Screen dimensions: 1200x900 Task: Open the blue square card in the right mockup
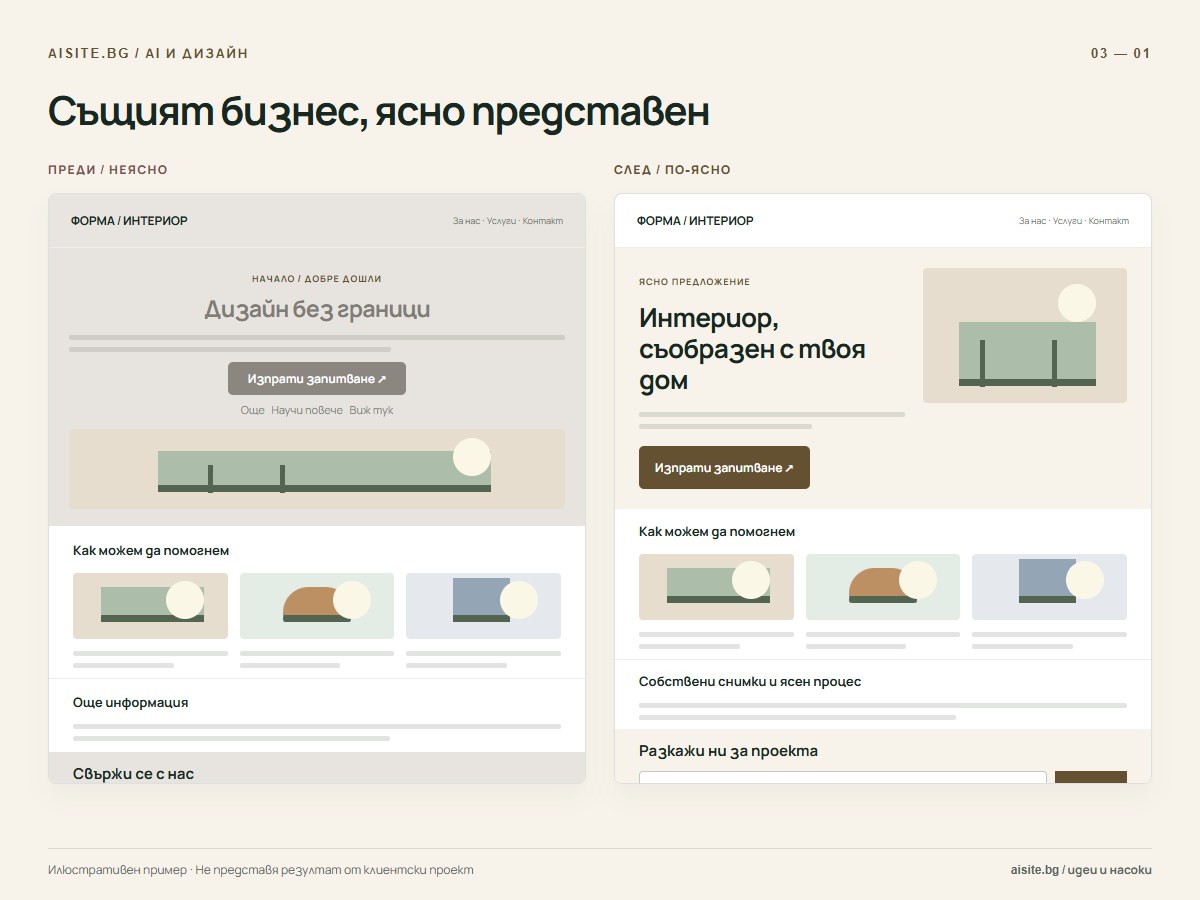pyautogui.click(x=1049, y=587)
